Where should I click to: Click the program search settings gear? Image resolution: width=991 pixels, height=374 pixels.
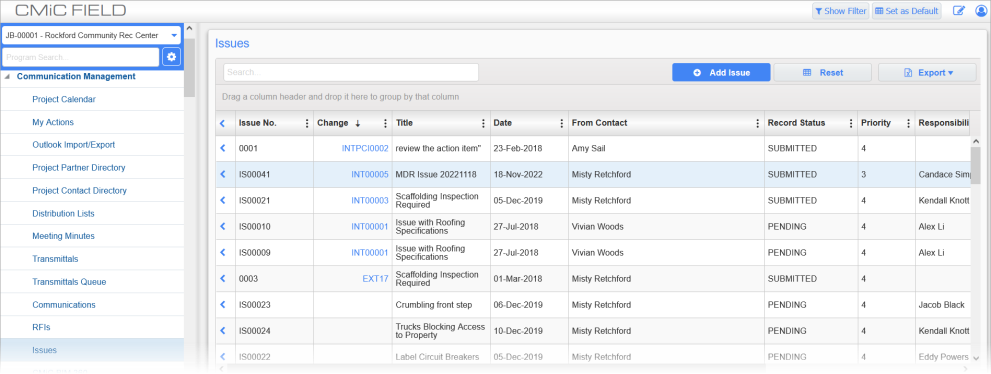coord(171,57)
